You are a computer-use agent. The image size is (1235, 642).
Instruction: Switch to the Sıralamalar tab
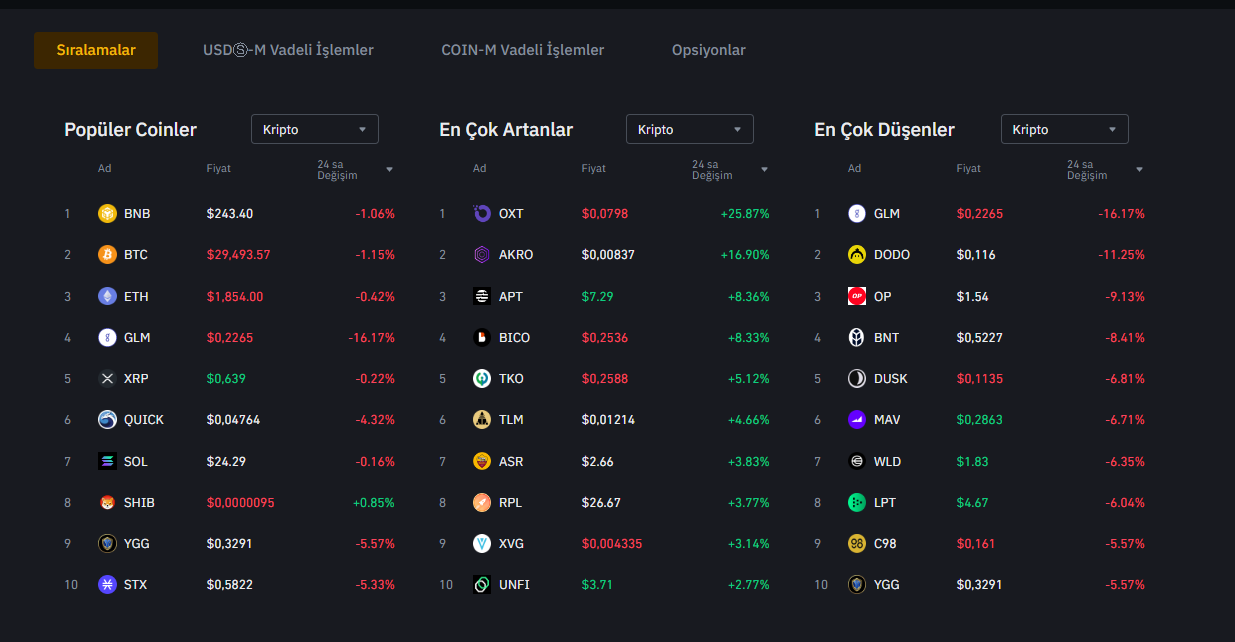pos(96,50)
